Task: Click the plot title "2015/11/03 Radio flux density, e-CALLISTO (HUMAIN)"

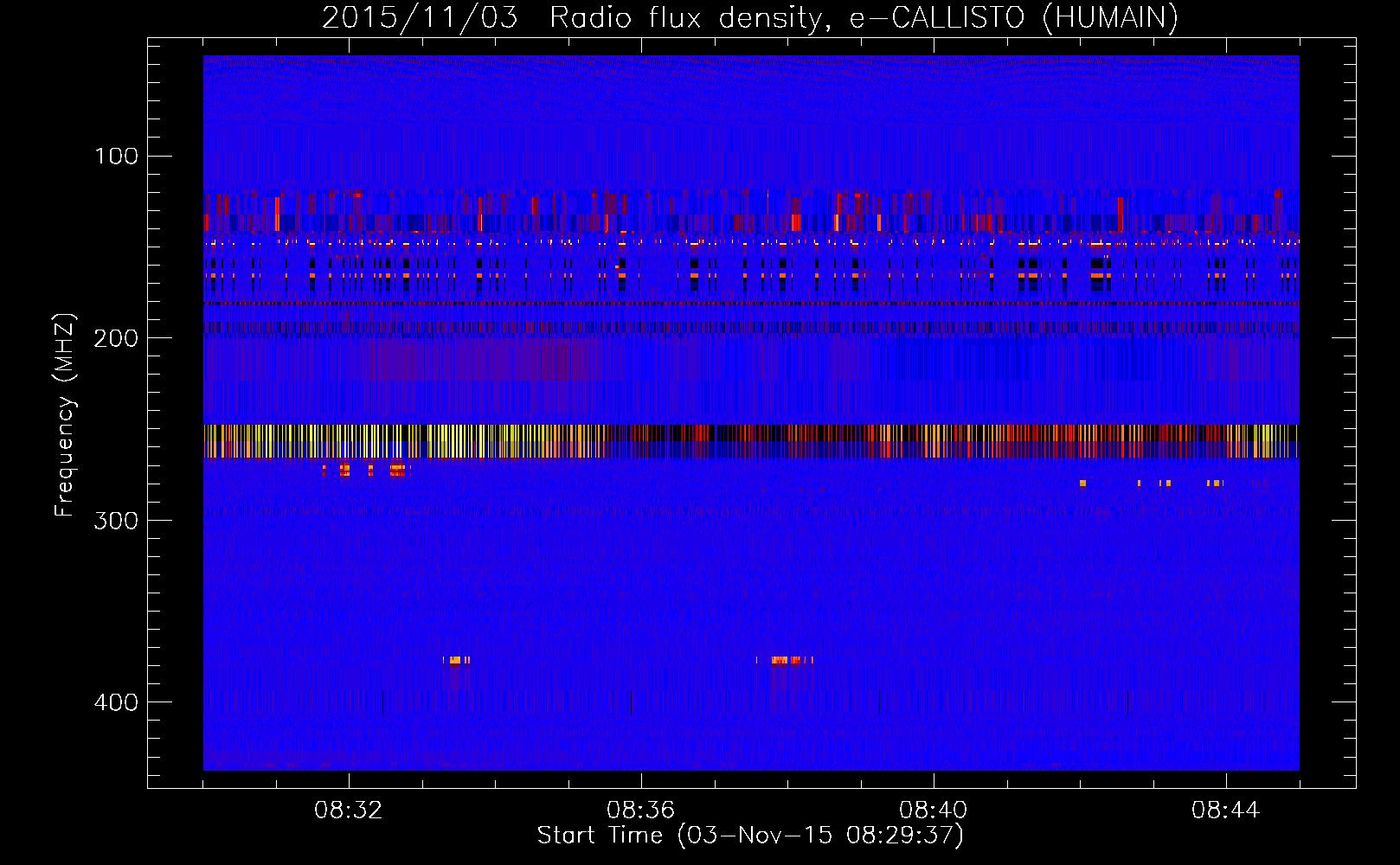Action: (x=750, y=17)
